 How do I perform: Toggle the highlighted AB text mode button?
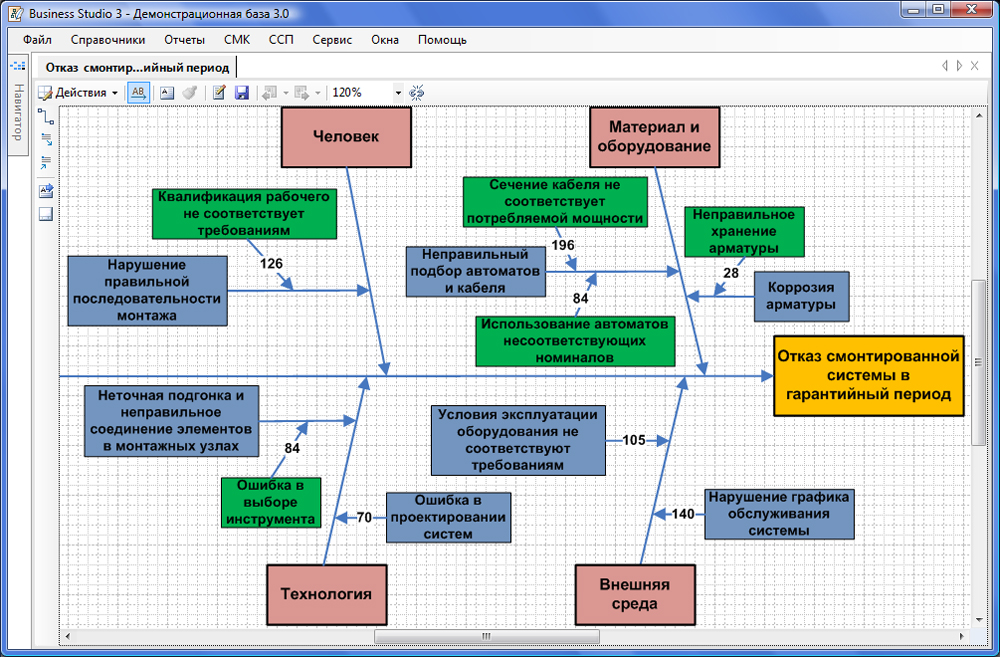point(139,92)
